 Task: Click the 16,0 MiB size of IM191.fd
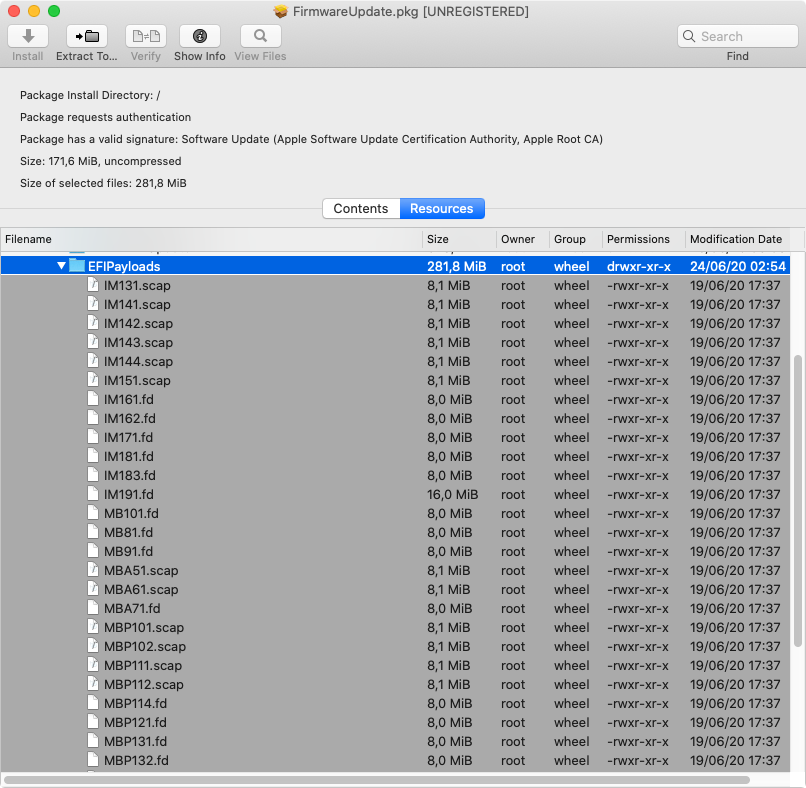point(452,494)
